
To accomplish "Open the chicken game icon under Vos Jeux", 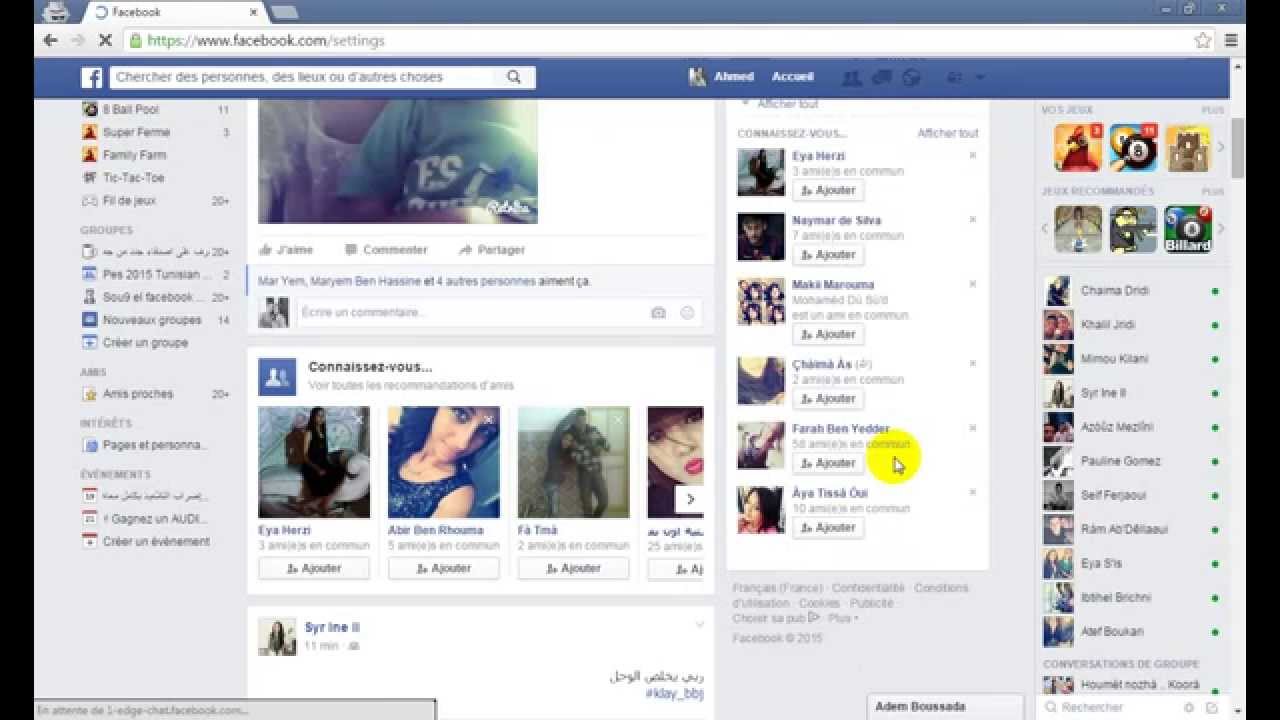I will (x=1078, y=148).
